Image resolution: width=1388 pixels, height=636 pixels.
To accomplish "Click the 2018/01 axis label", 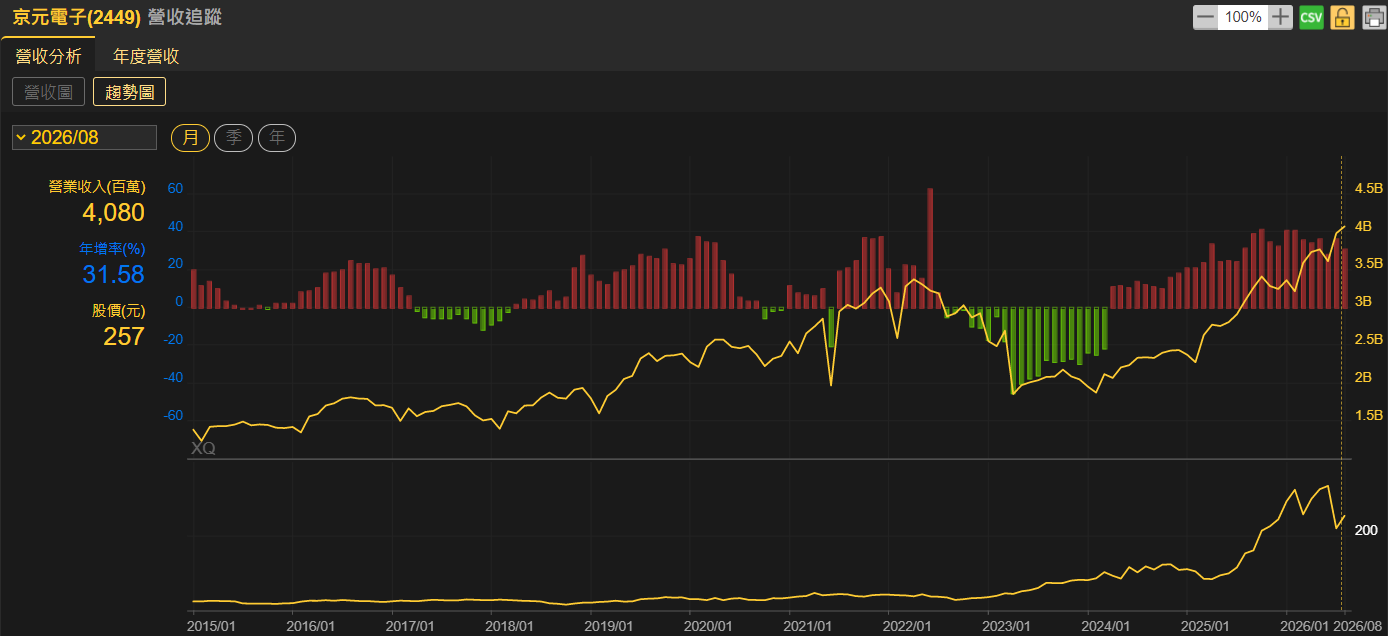I will pyautogui.click(x=510, y=625).
